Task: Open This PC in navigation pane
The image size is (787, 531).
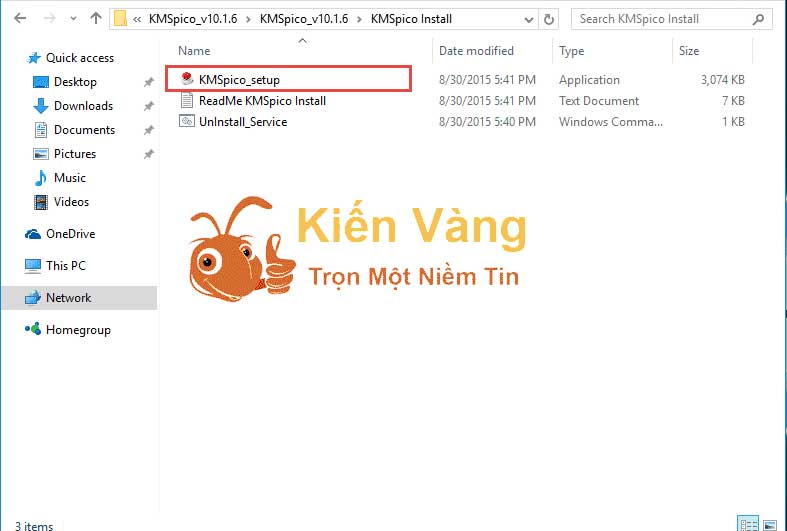Action: [66, 266]
